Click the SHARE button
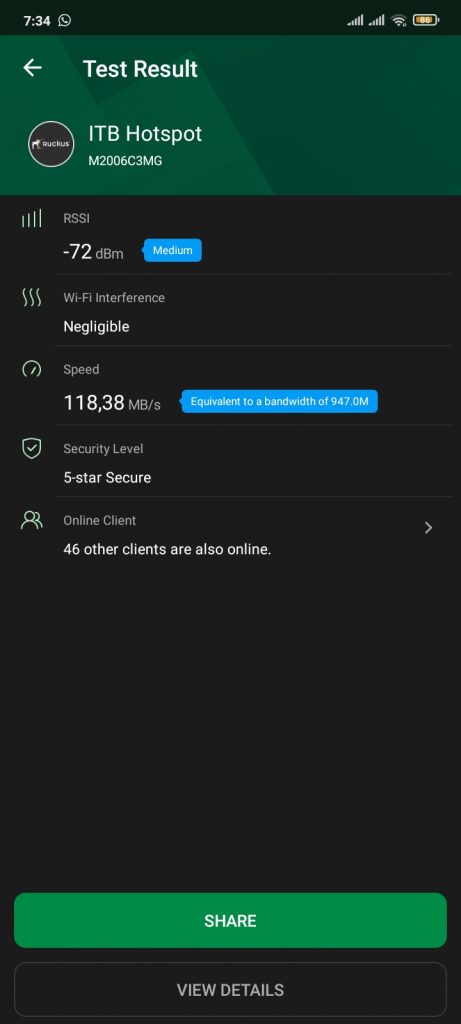 click(x=230, y=920)
